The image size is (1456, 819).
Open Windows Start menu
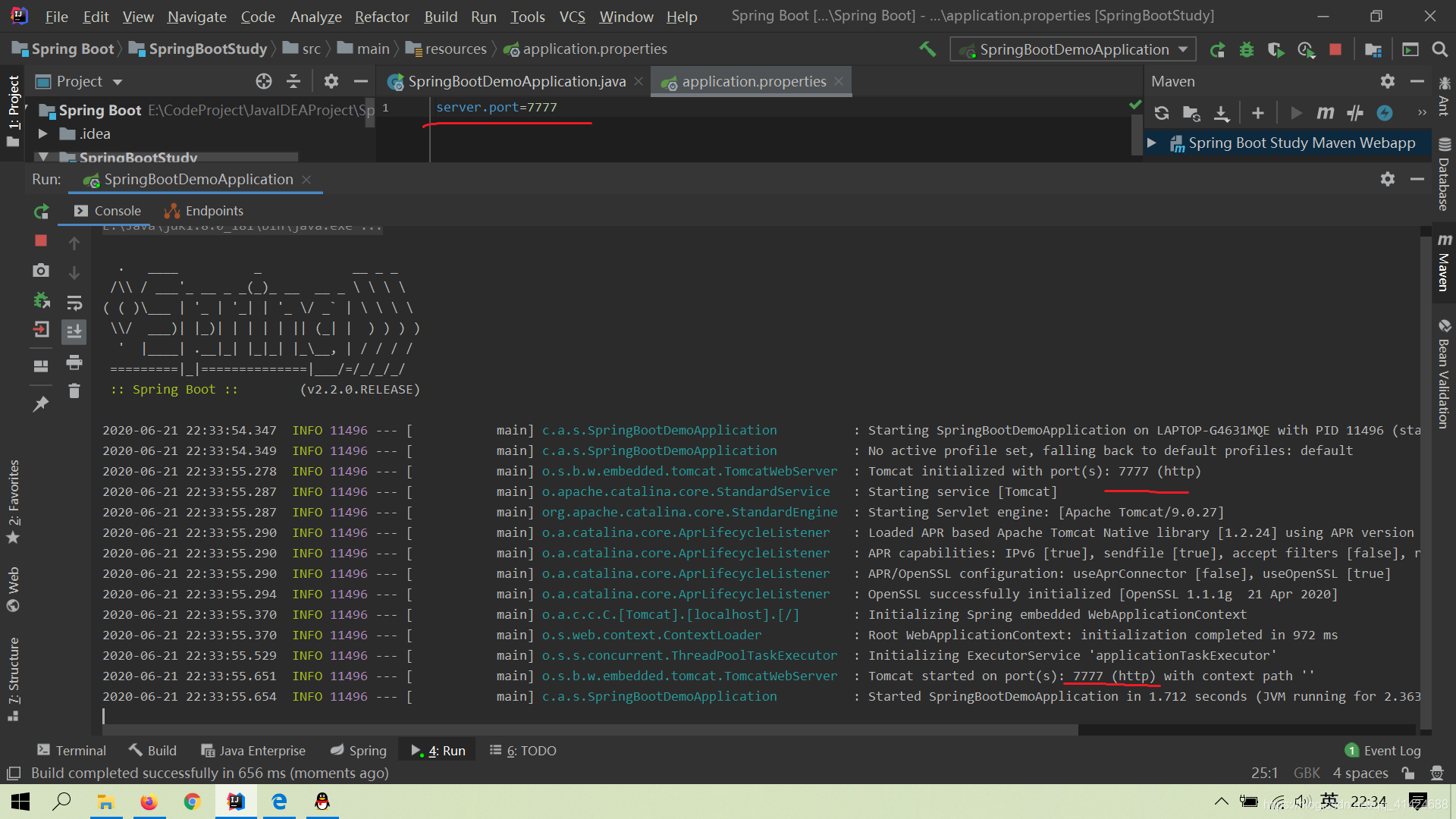(20, 802)
